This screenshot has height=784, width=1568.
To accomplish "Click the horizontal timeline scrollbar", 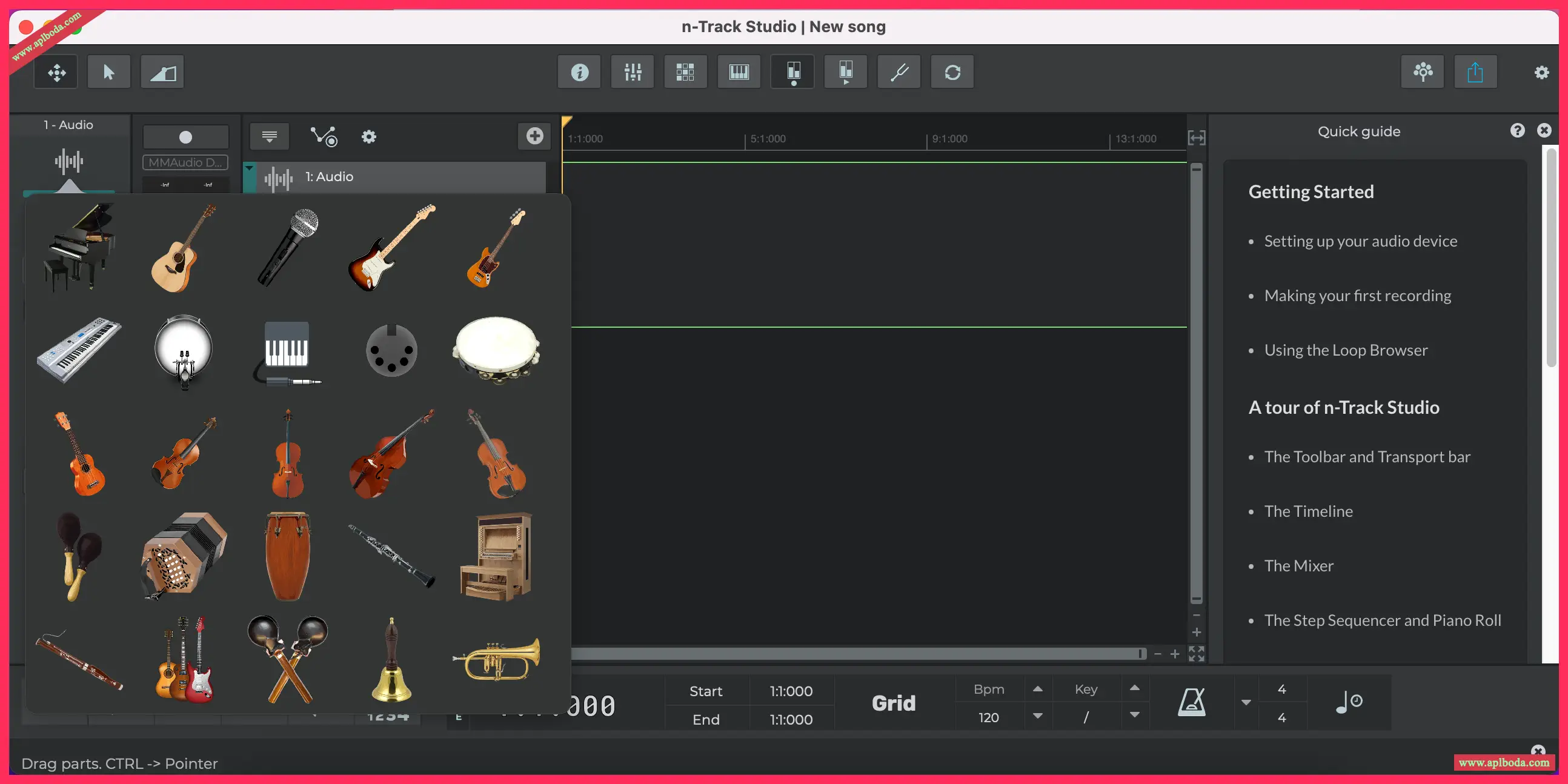I will click(852, 654).
